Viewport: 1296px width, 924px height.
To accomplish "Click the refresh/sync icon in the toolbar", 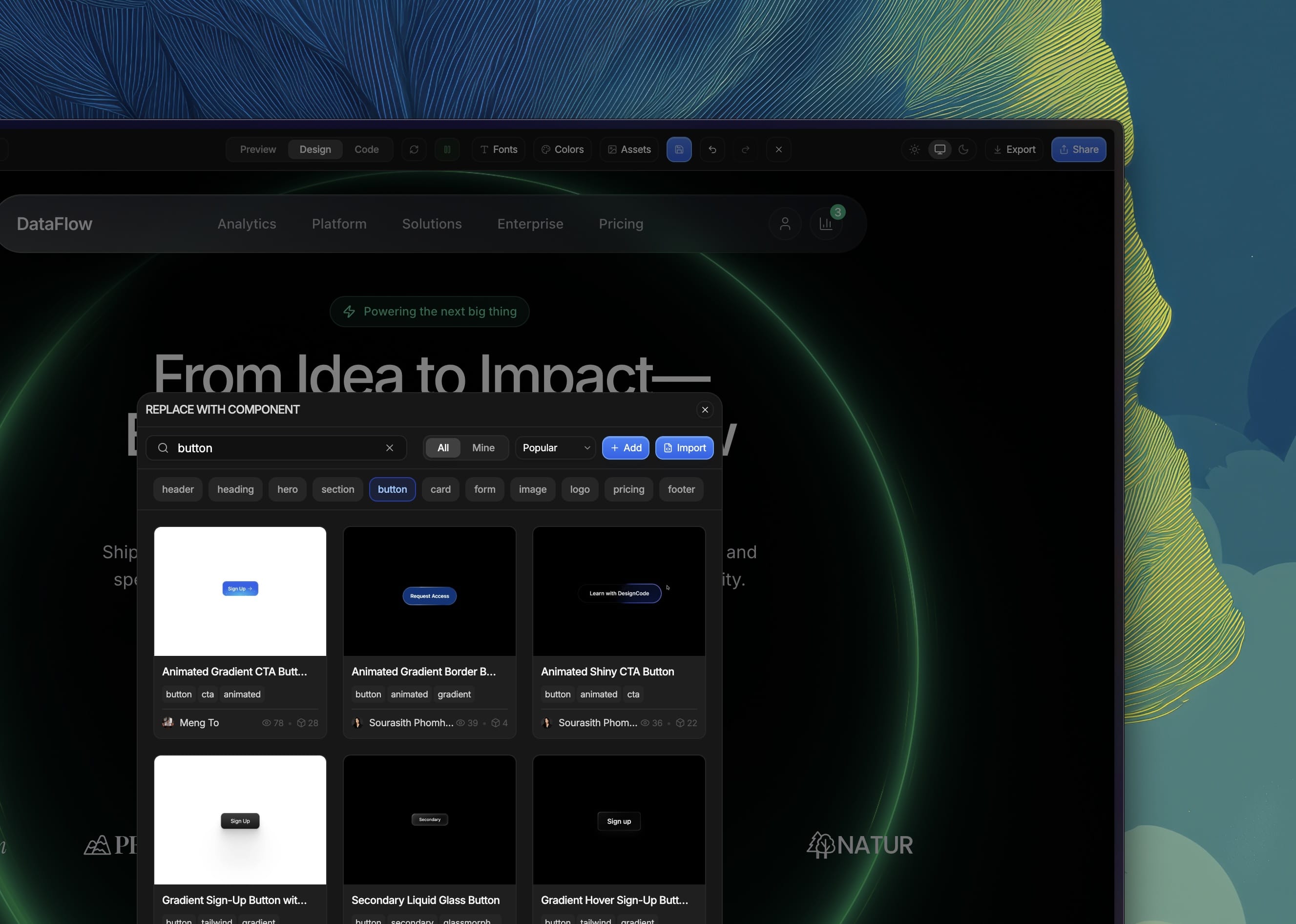I will [x=414, y=149].
